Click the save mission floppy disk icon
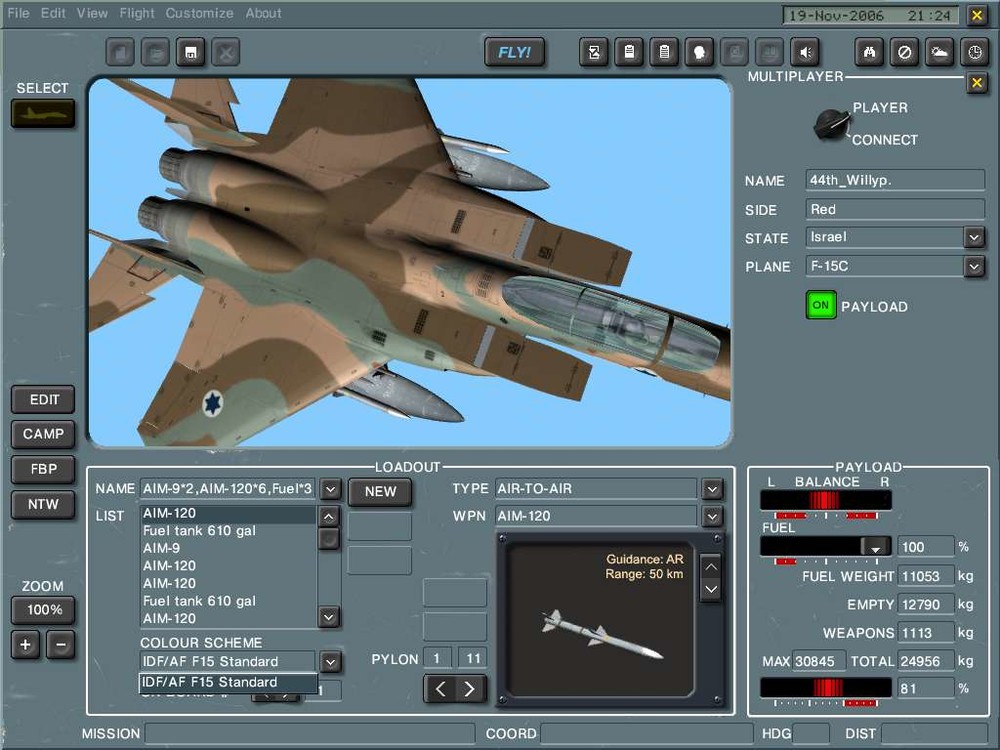The image size is (1000, 750). click(190, 52)
